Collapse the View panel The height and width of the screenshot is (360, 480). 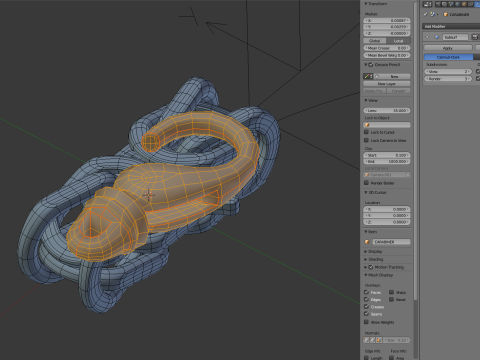[x=366, y=100]
